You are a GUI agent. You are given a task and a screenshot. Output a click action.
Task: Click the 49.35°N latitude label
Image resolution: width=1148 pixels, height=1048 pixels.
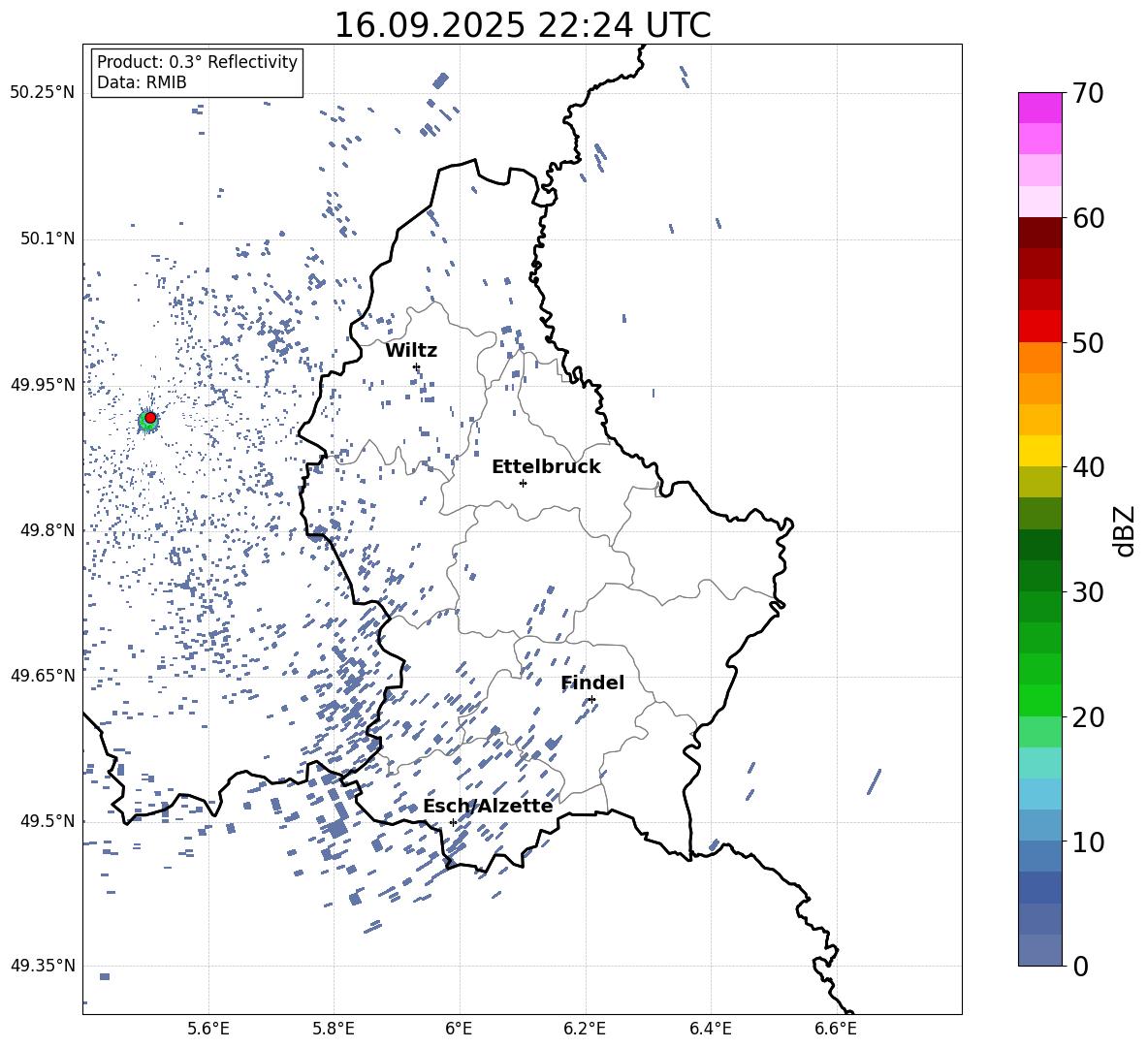point(43,966)
